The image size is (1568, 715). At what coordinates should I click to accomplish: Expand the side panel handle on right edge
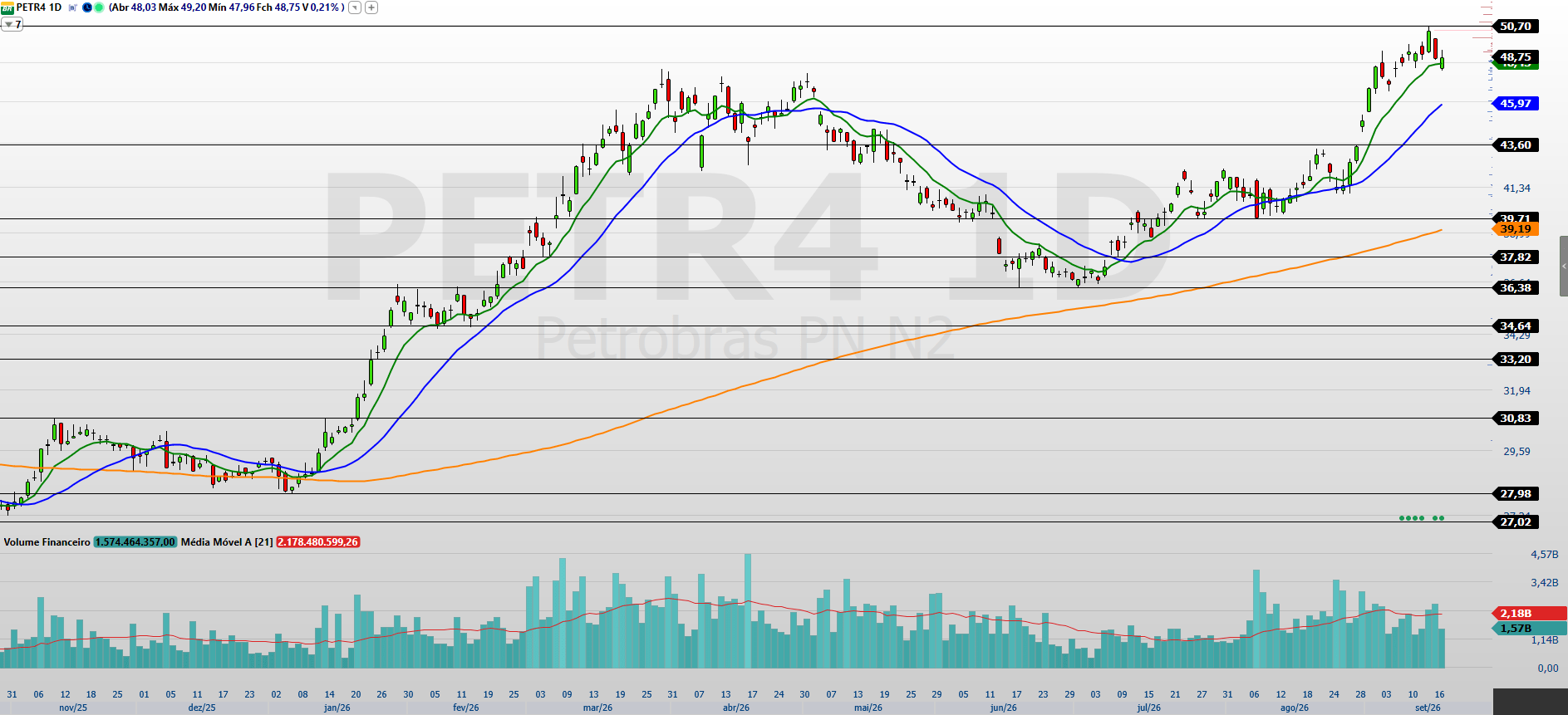1564,267
